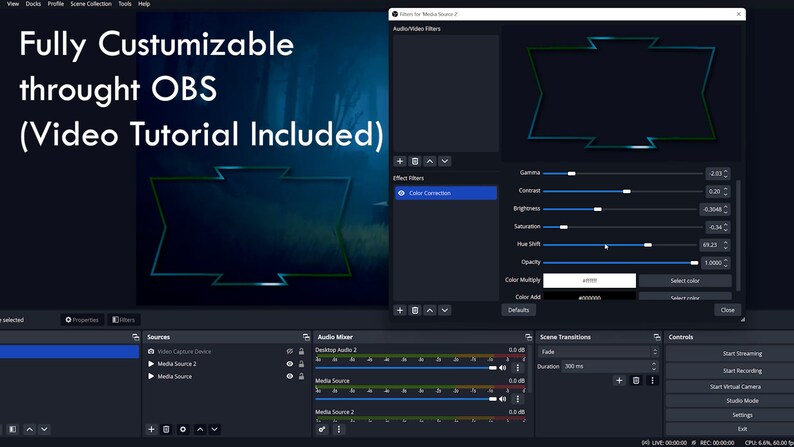The height and width of the screenshot is (447, 794).
Task: Toggle lock on Media Source 2
Action: click(x=301, y=364)
